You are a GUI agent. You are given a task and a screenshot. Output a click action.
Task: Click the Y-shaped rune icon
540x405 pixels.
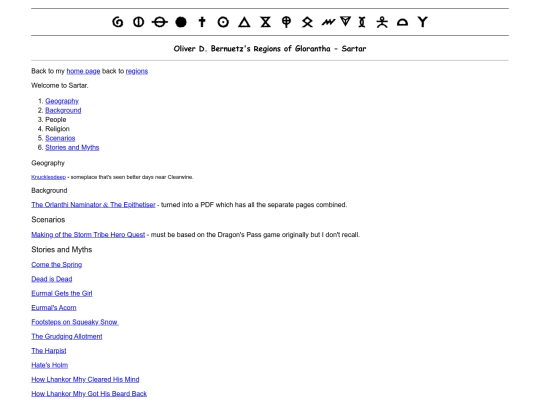(423, 22)
